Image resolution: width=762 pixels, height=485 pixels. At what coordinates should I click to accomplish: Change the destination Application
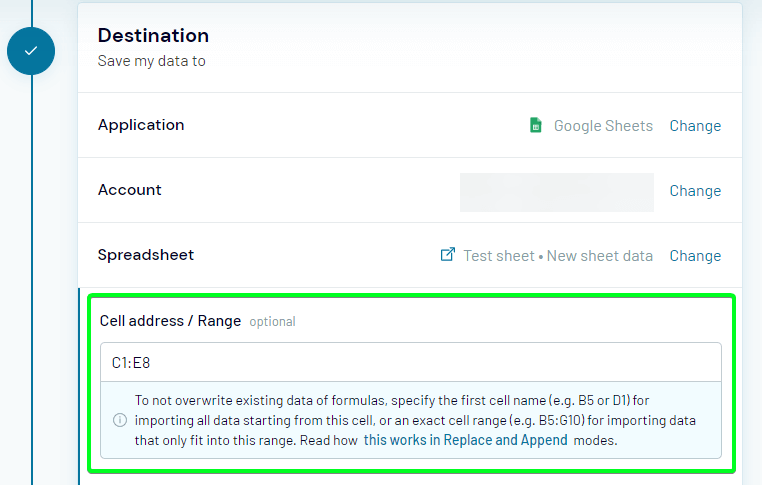point(695,126)
